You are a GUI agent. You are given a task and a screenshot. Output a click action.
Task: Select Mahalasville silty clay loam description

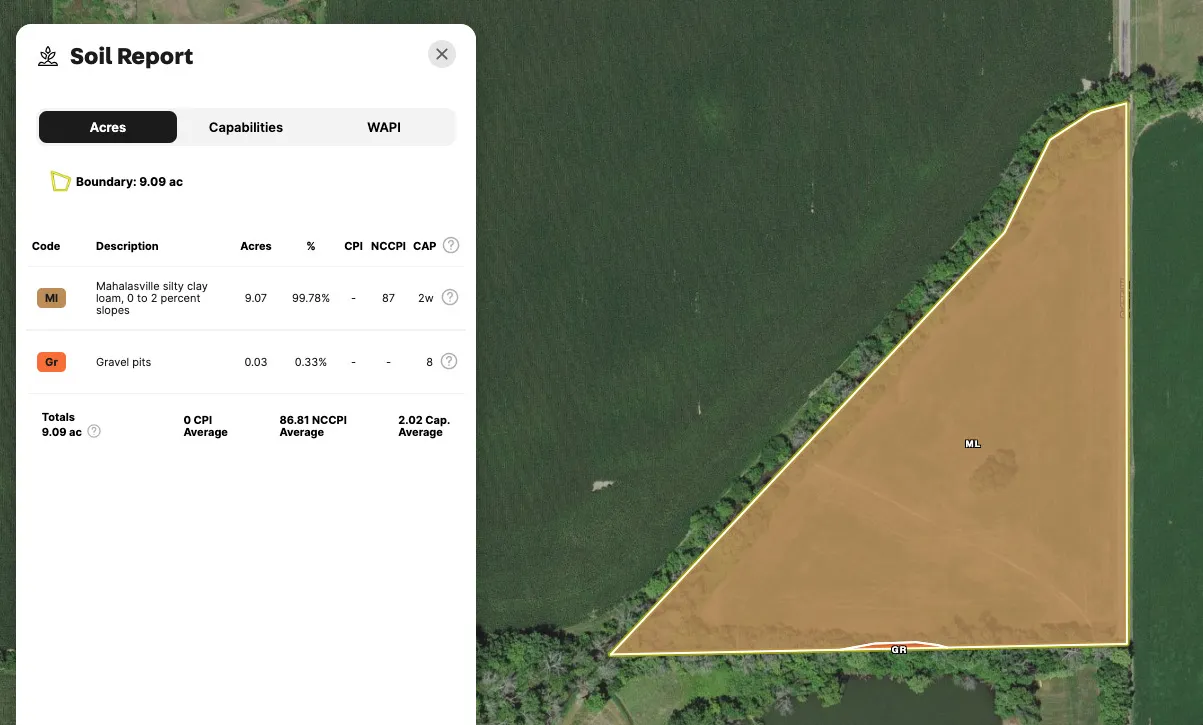(x=152, y=298)
